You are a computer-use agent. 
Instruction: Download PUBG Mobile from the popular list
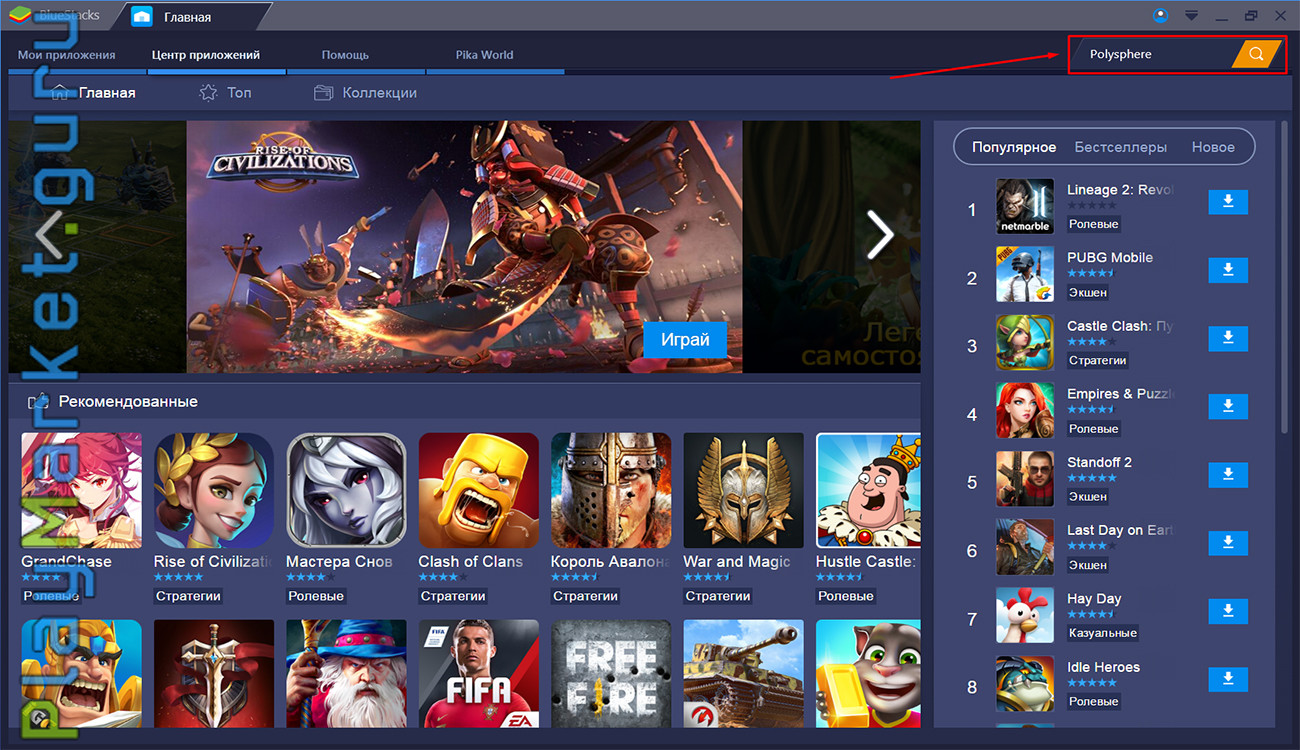click(x=1228, y=270)
